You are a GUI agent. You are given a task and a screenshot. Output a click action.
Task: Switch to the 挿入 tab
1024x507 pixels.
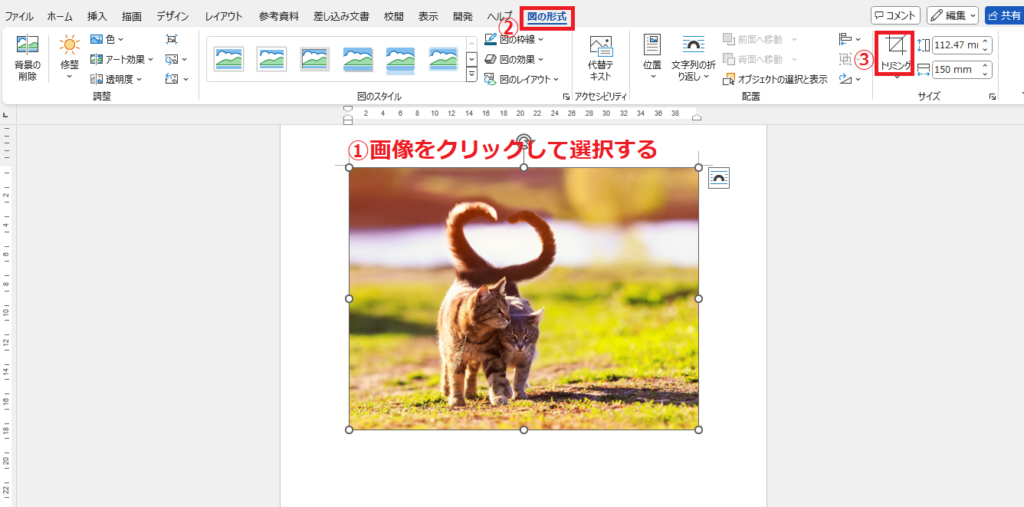(x=97, y=16)
